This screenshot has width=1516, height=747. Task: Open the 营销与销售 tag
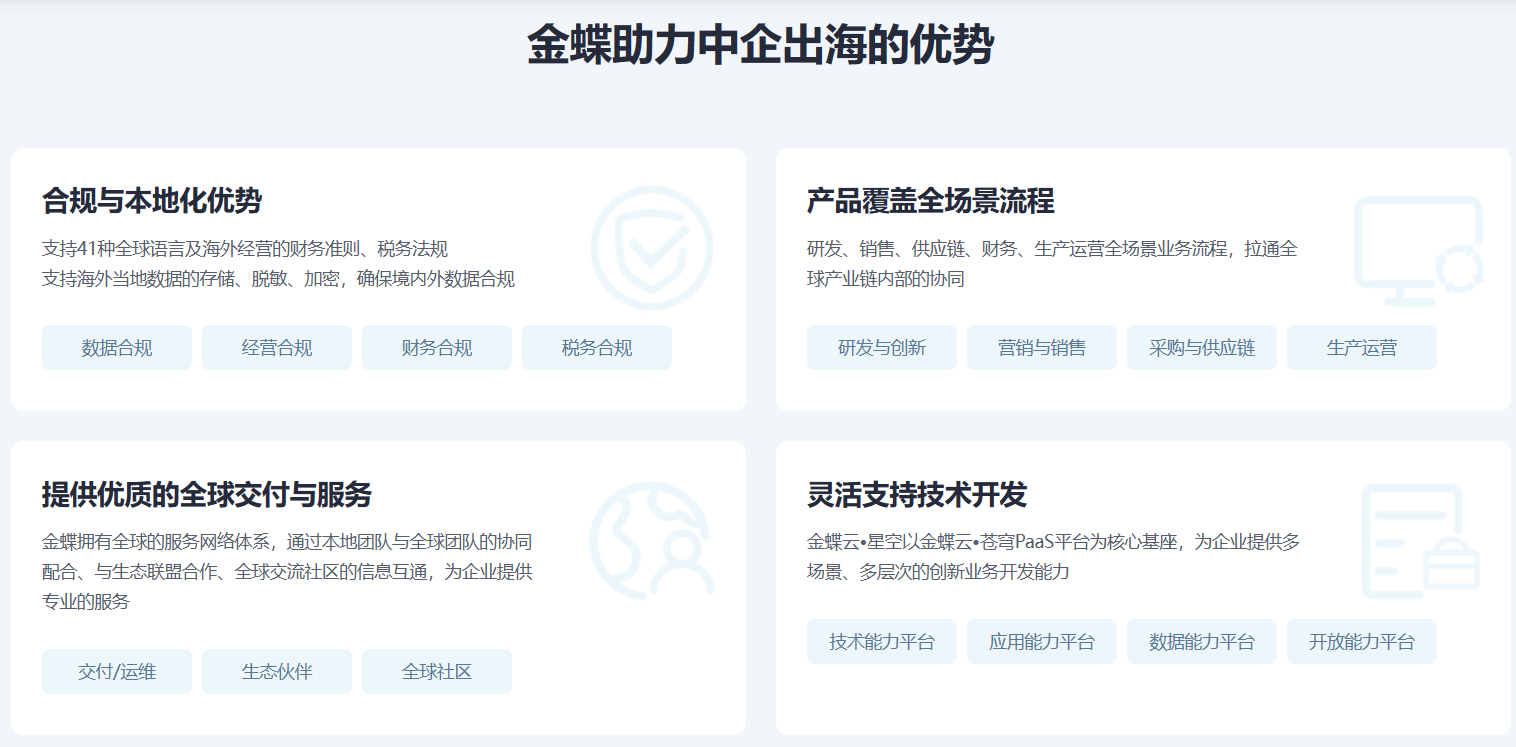(x=1042, y=348)
